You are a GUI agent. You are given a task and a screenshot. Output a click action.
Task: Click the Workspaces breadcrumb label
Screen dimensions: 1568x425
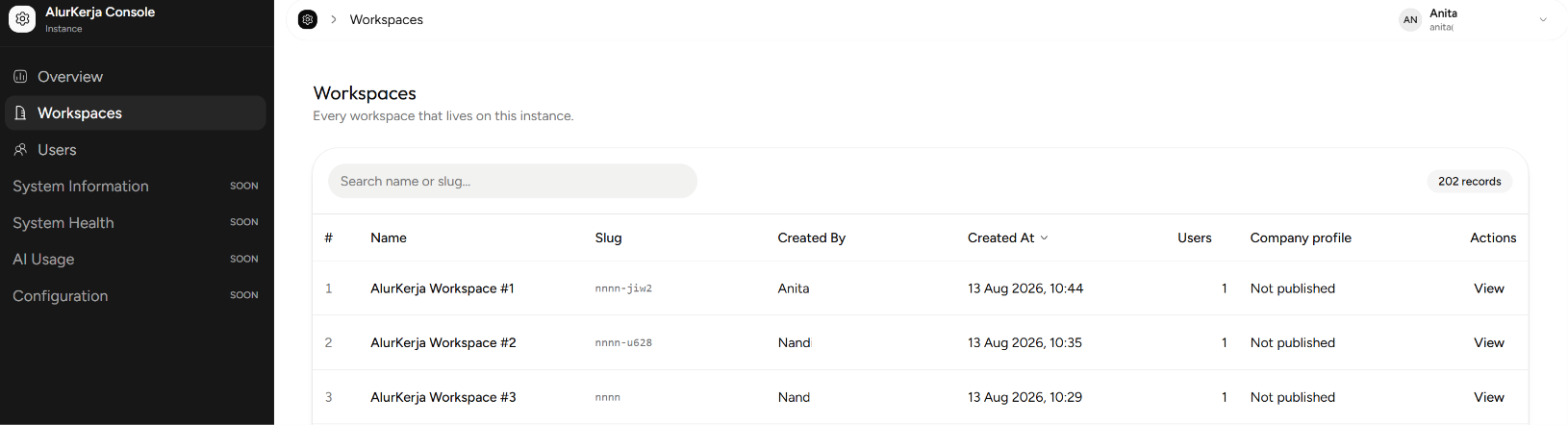click(386, 19)
